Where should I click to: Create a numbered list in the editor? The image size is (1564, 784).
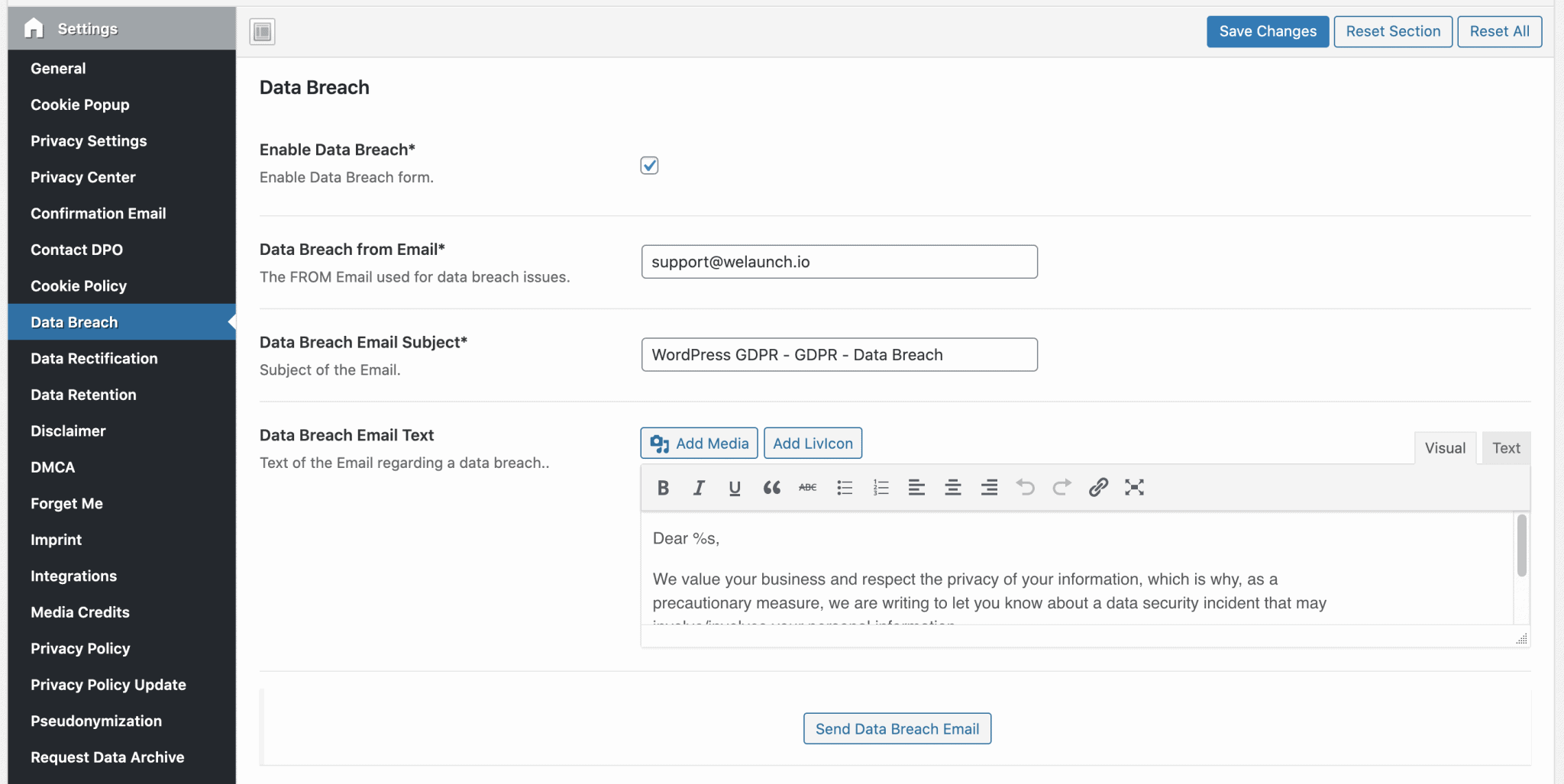[x=880, y=487]
